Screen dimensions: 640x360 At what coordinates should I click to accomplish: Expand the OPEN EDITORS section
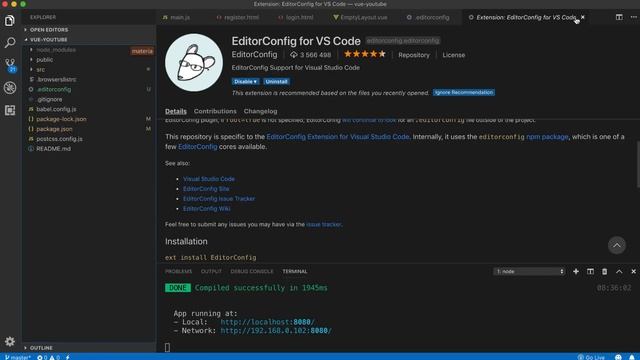49,30
